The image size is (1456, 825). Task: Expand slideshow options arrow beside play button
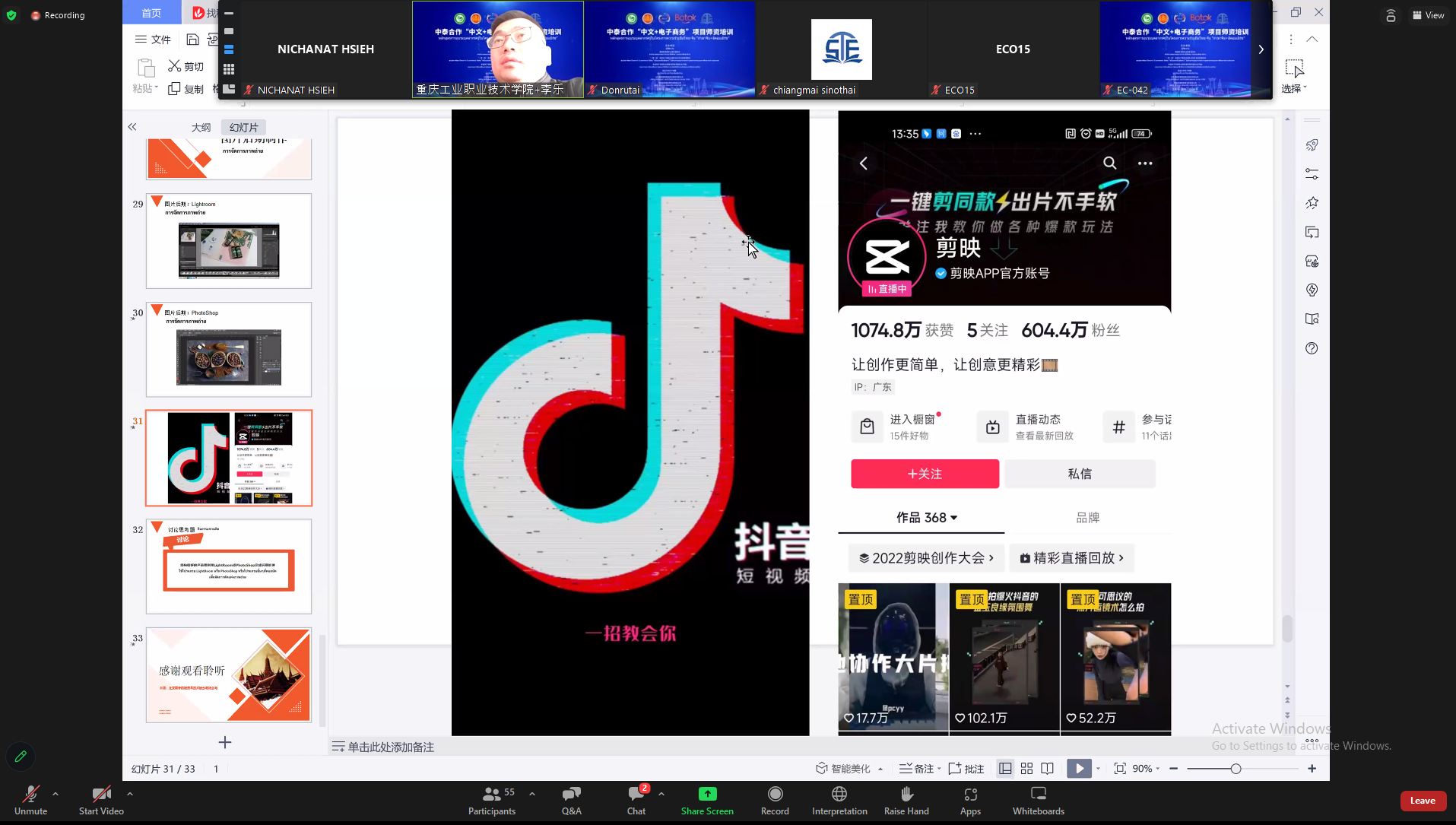point(1098,769)
